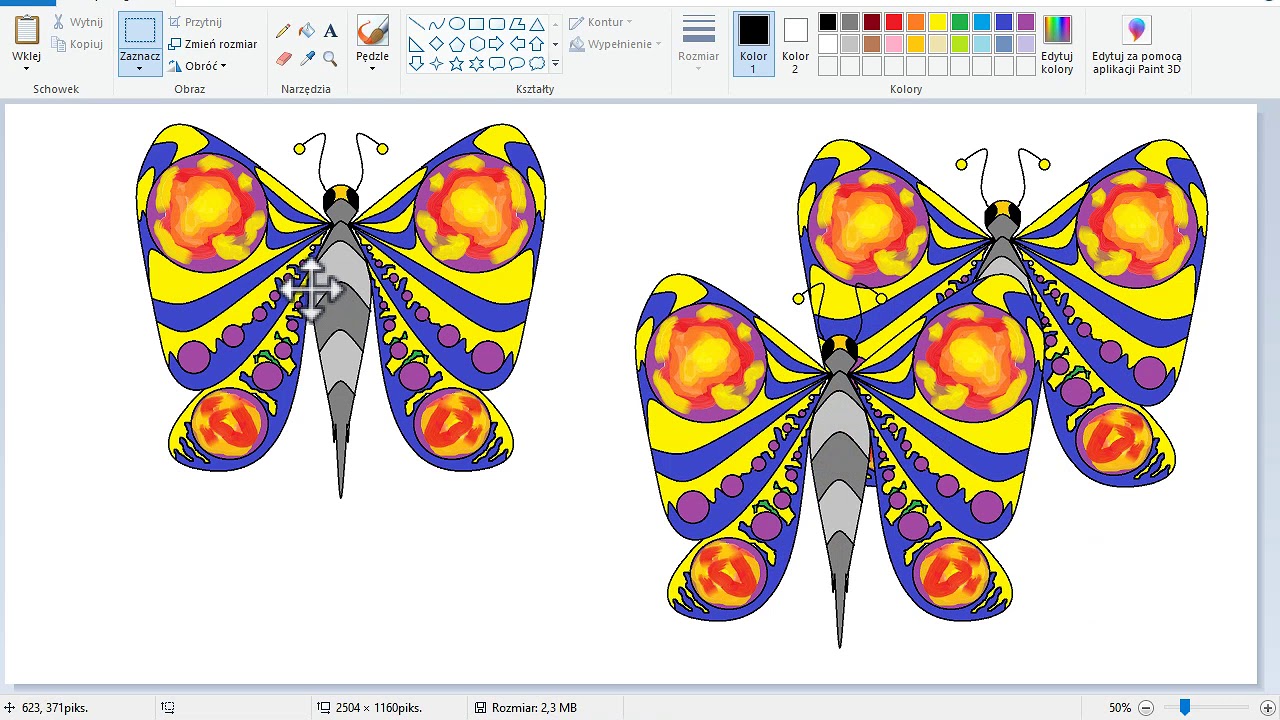Open Edytuj za pomocą aplikacji Paint 3D
This screenshot has width=1280, height=720.
1137,45
